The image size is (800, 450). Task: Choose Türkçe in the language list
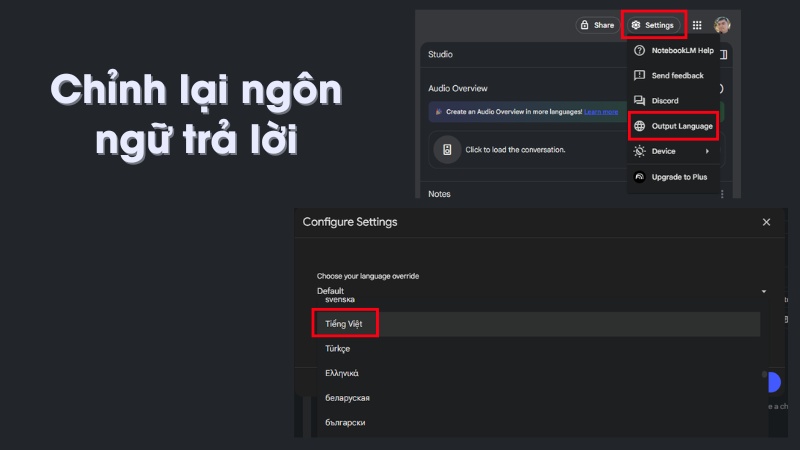point(338,349)
